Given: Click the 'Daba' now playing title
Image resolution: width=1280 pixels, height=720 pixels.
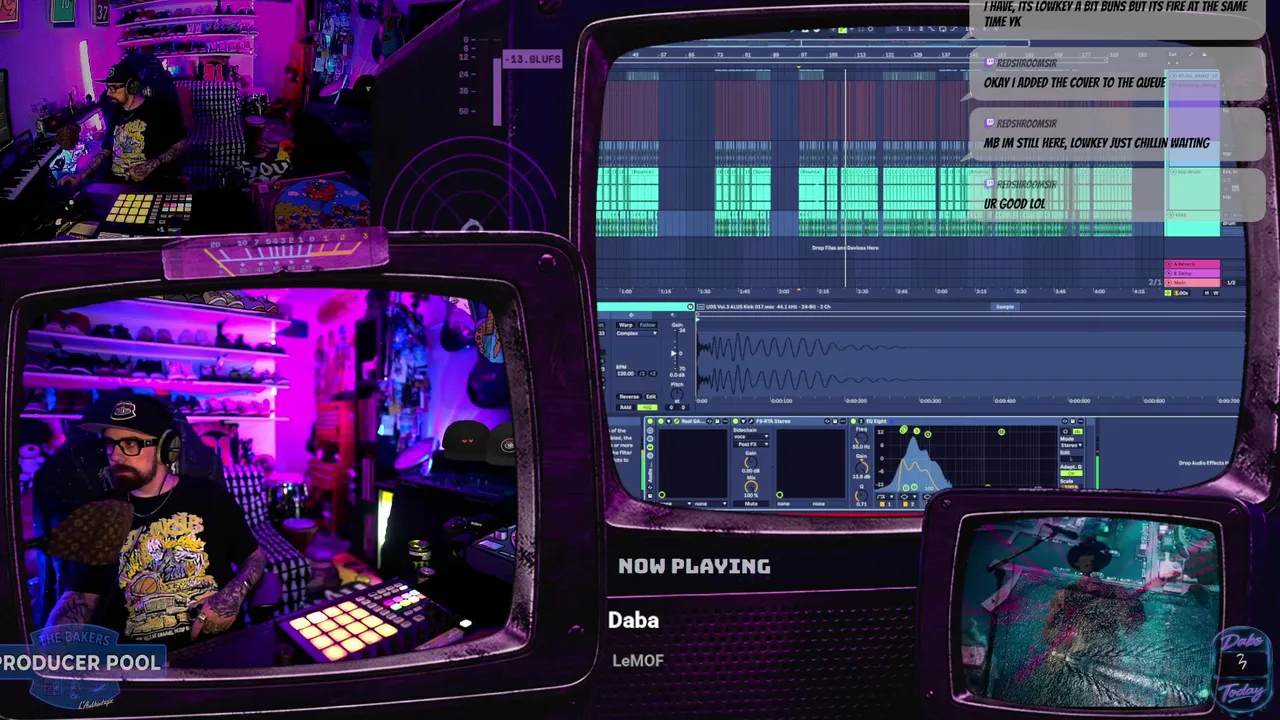Looking at the screenshot, I should (x=634, y=620).
